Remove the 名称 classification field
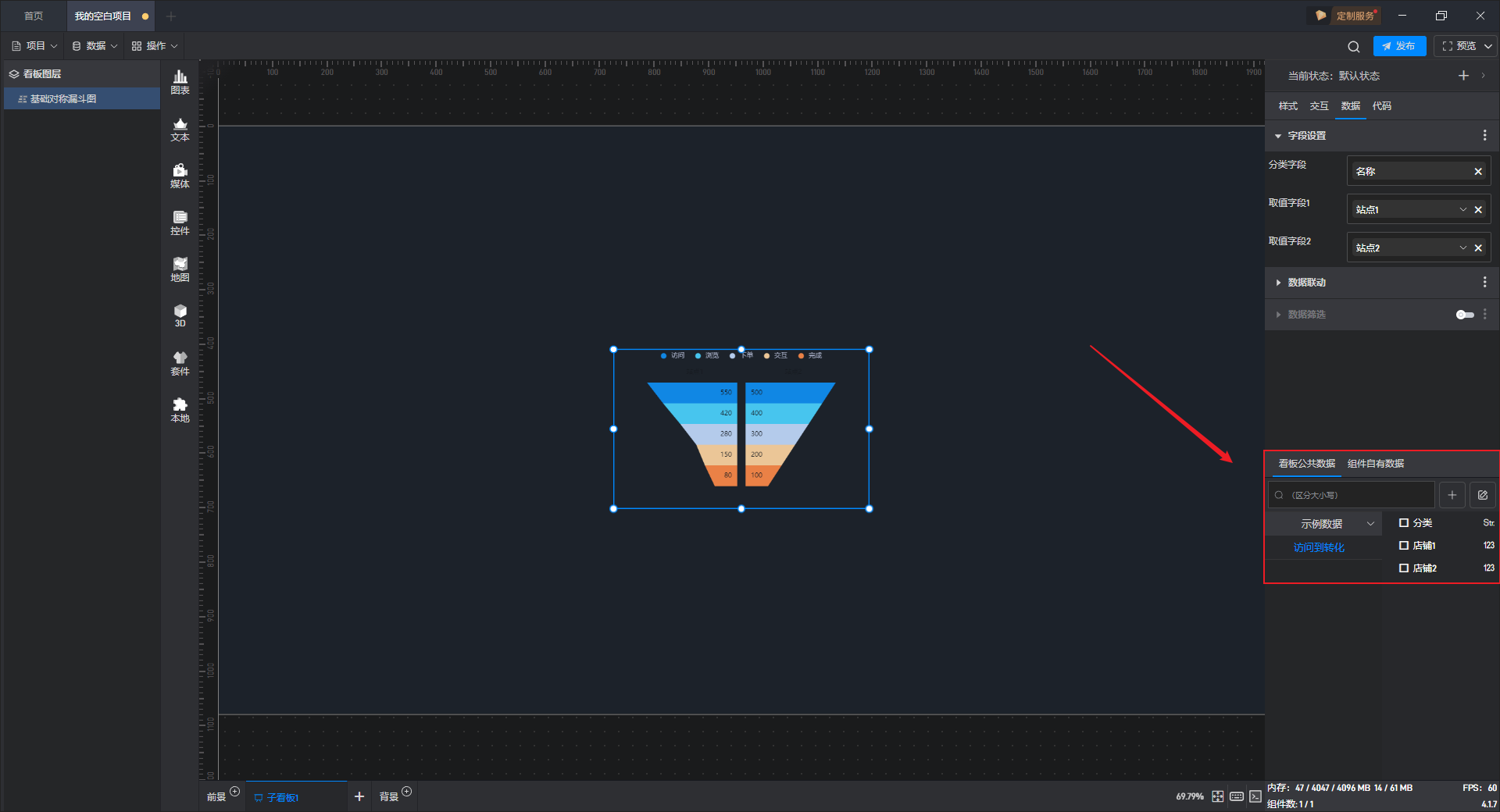1500x812 pixels. pos(1478,172)
